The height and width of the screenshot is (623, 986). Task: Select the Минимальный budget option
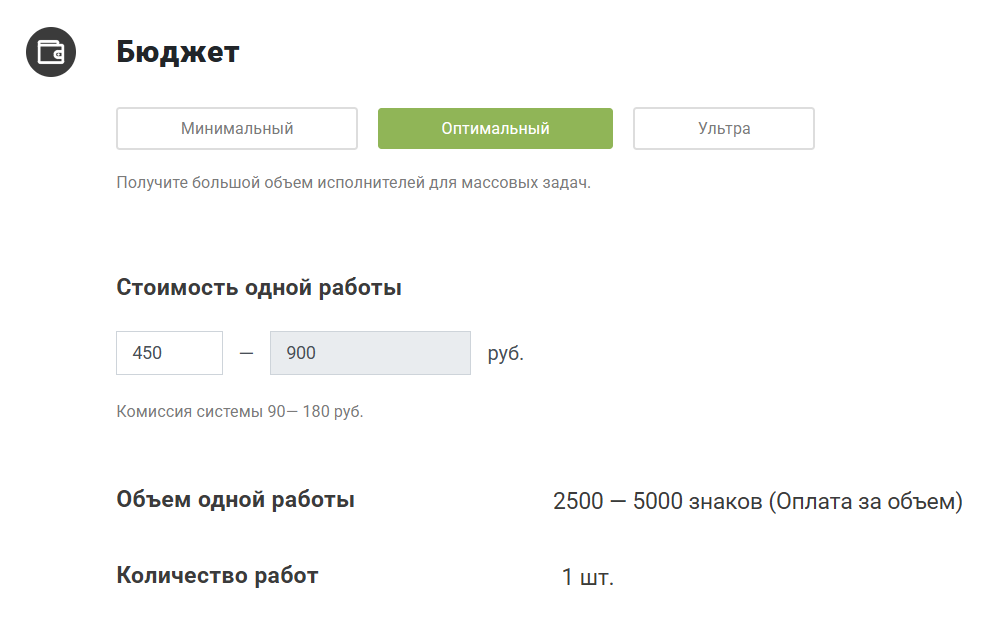pos(237,128)
